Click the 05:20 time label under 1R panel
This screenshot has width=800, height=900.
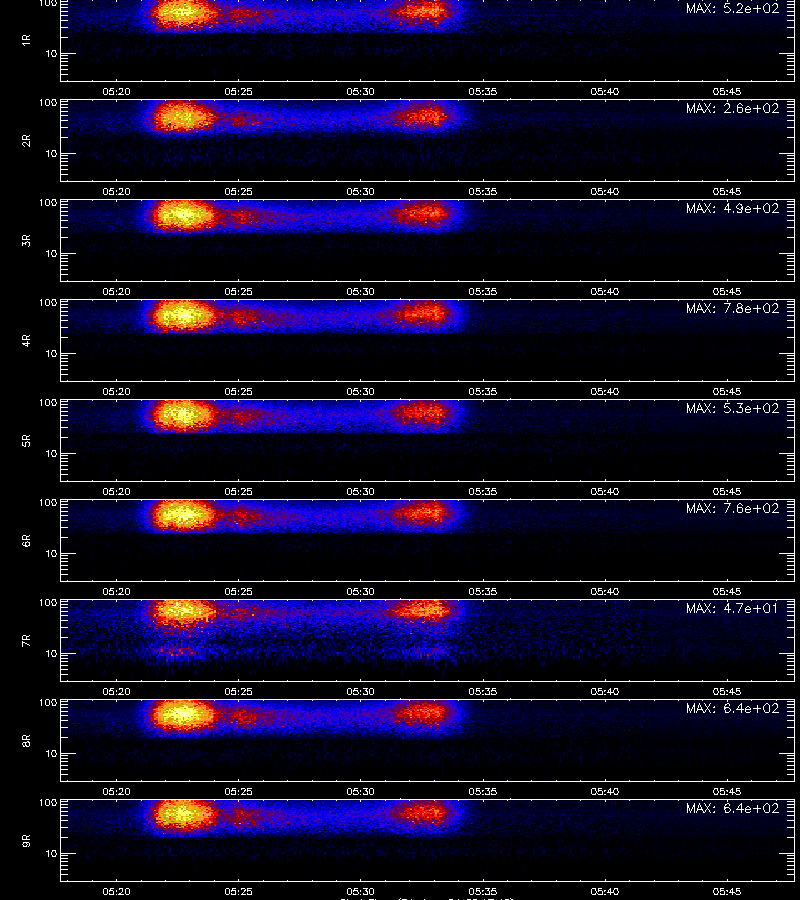click(x=116, y=91)
